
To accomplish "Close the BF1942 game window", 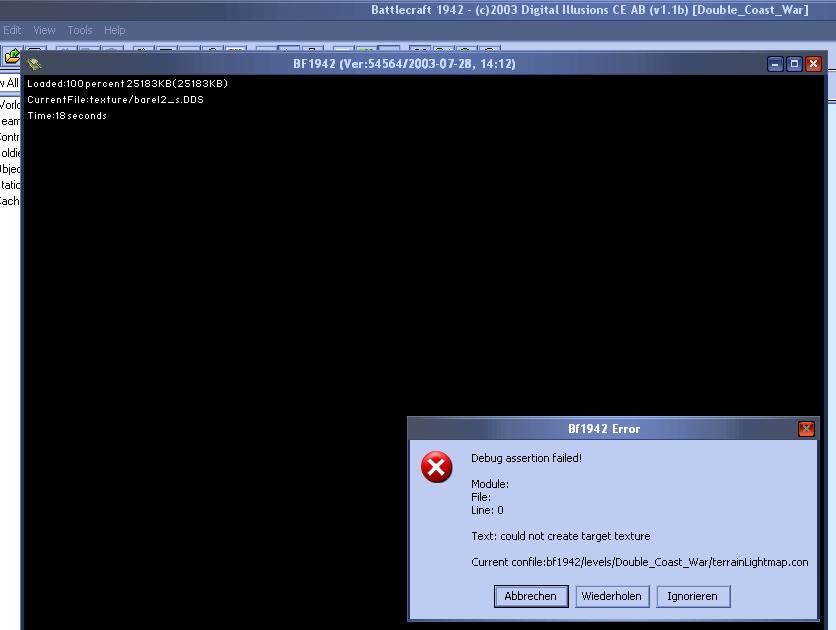I will (814, 64).
